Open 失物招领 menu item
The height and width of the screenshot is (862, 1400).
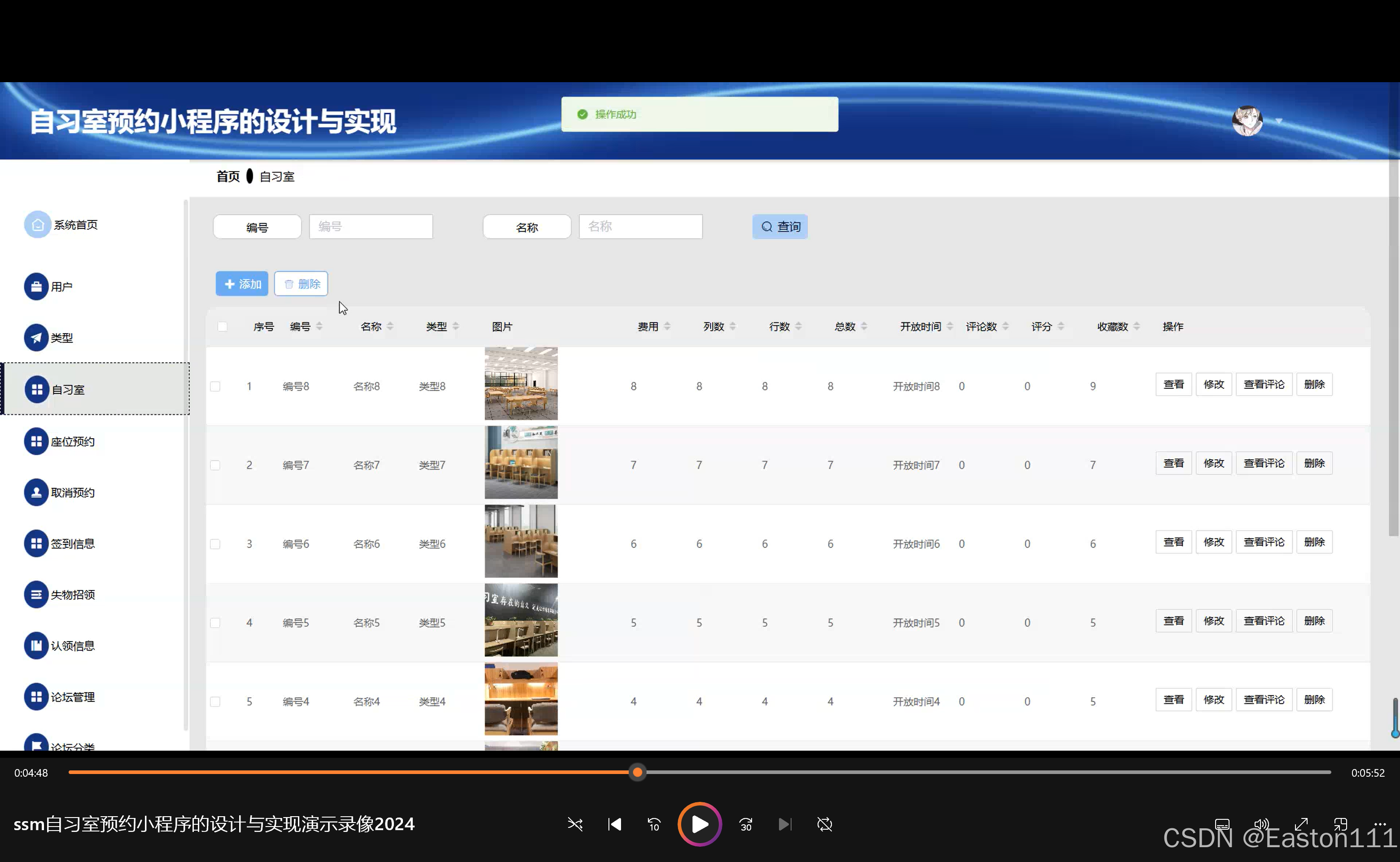(x=72, y=595)
